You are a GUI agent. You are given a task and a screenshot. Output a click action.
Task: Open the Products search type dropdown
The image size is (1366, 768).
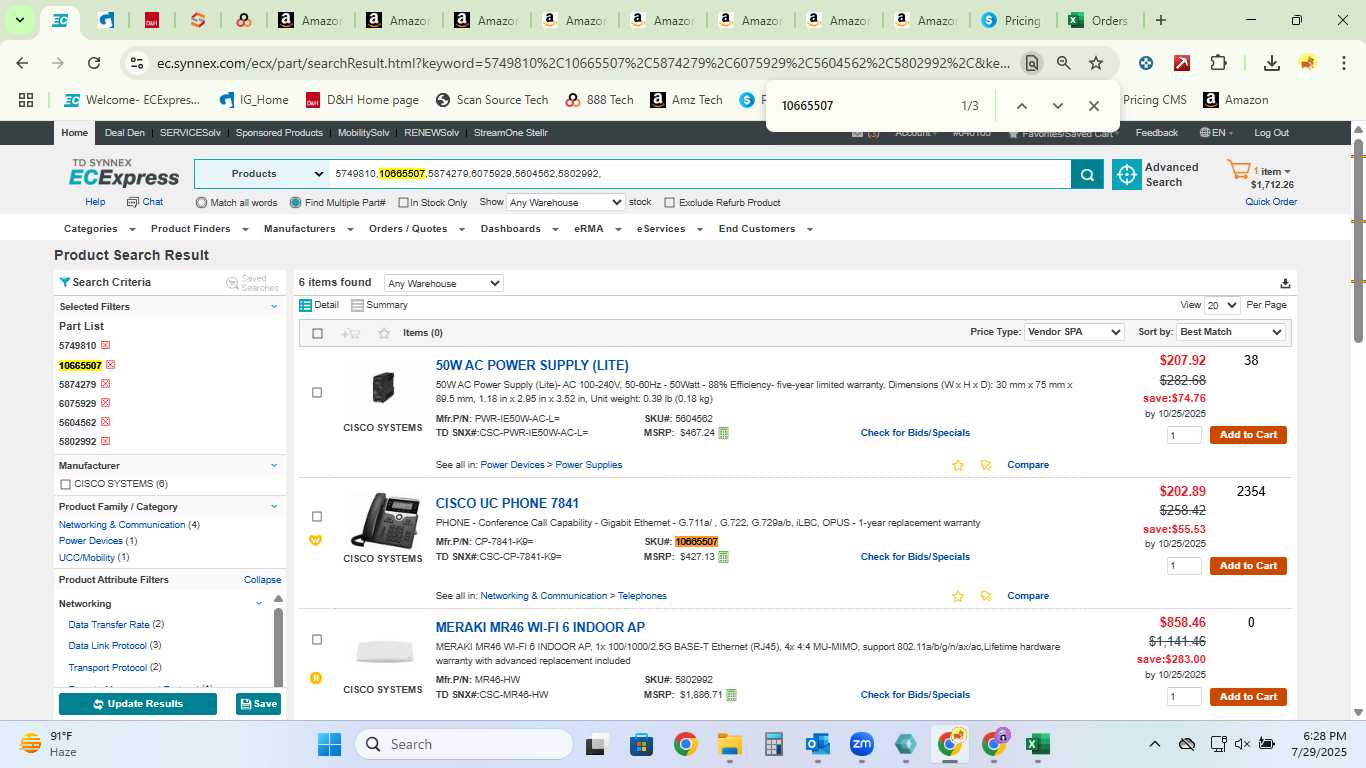[x=262, y=174]
